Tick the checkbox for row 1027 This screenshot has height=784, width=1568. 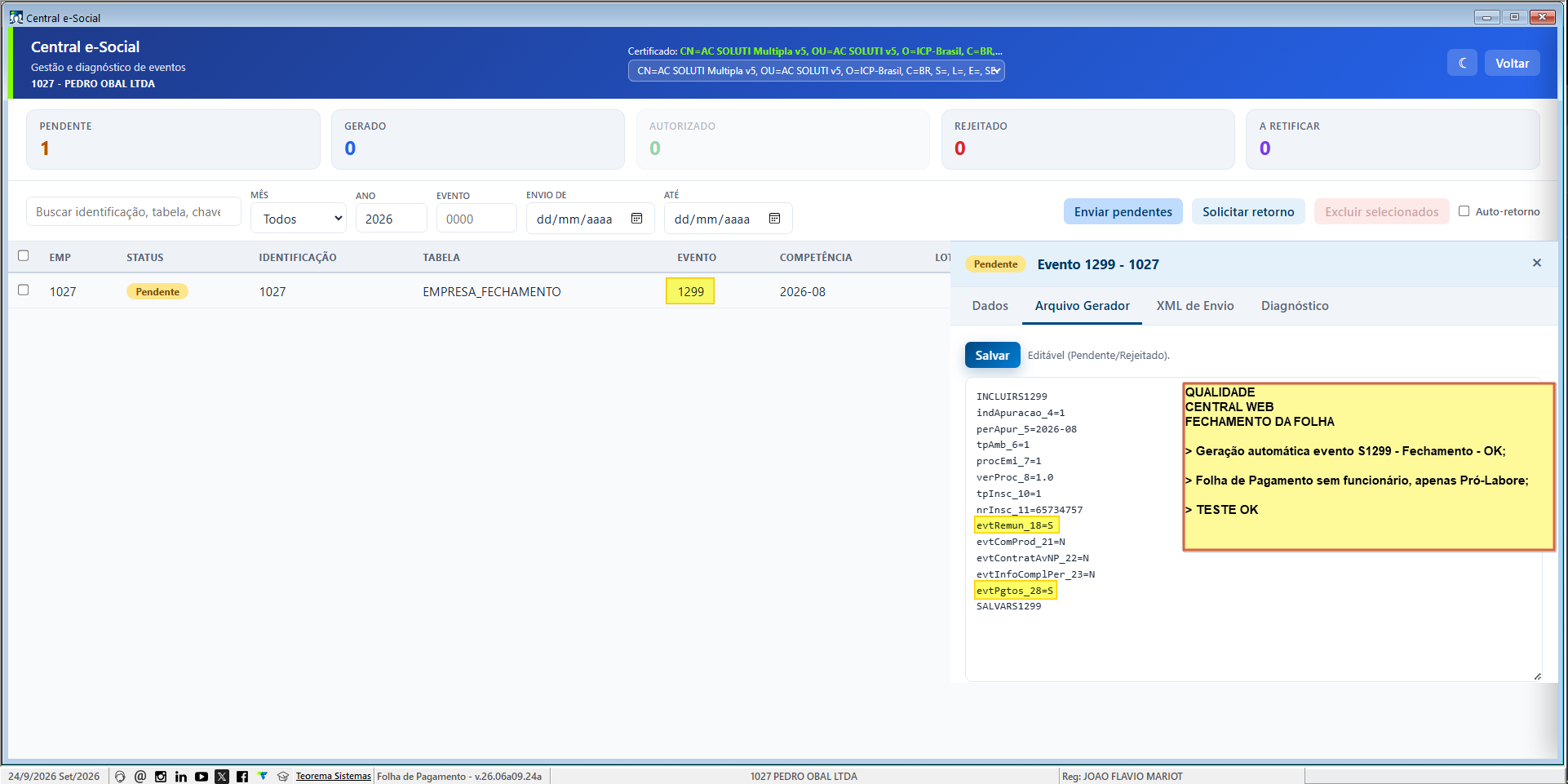pos(24,290)
